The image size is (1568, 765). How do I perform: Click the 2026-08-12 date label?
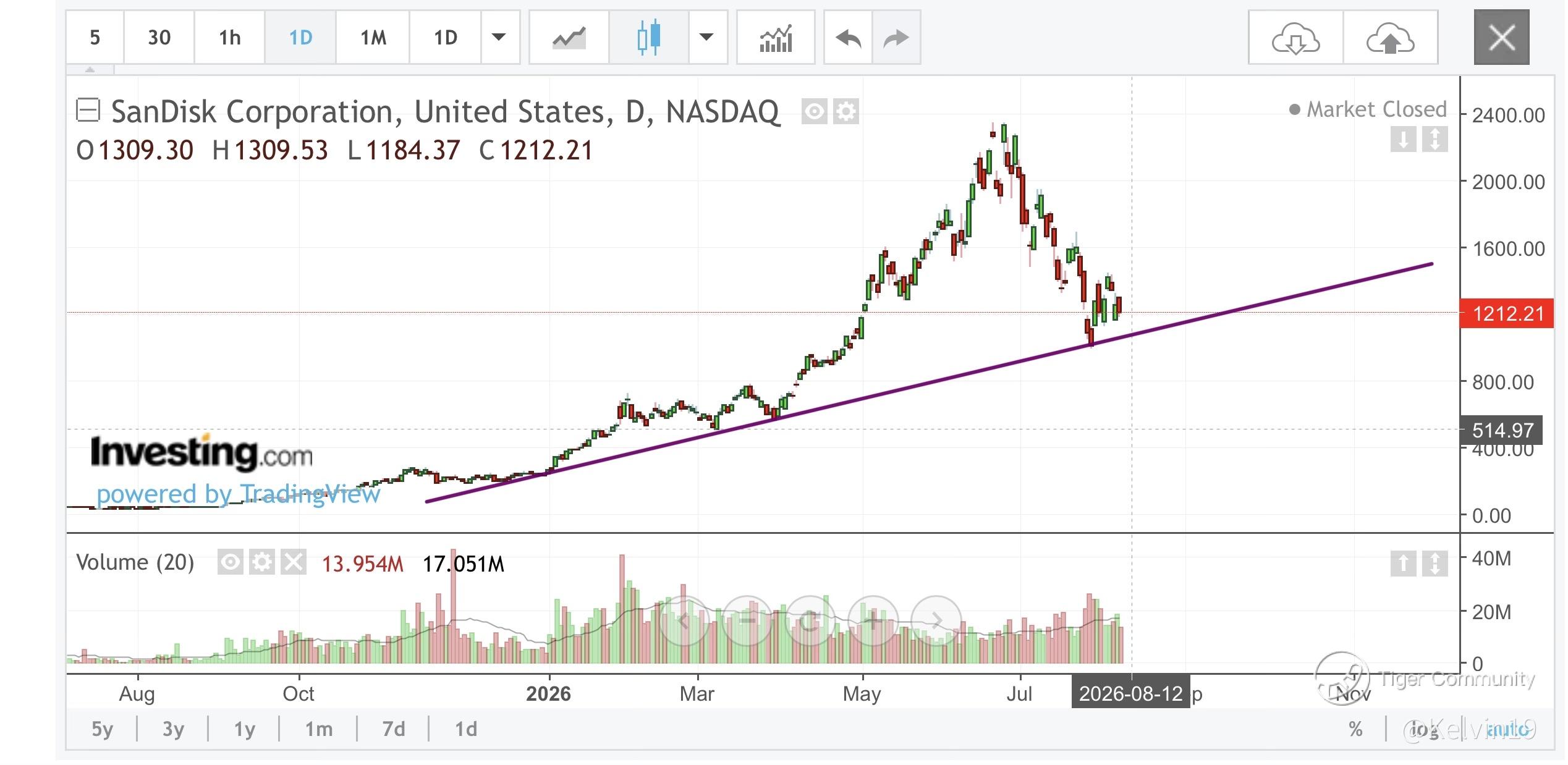coord(1130,694)
